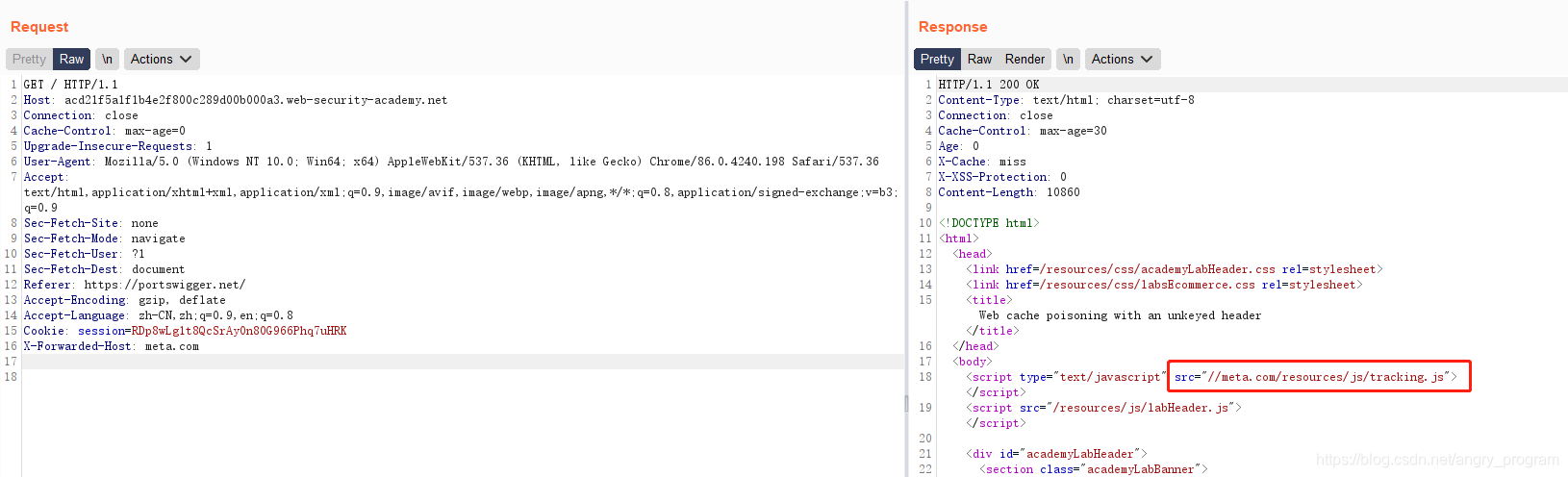The image size is (1568, 477).
Task: Click the DOCTYPE html line in response
Action: (989, 223)
